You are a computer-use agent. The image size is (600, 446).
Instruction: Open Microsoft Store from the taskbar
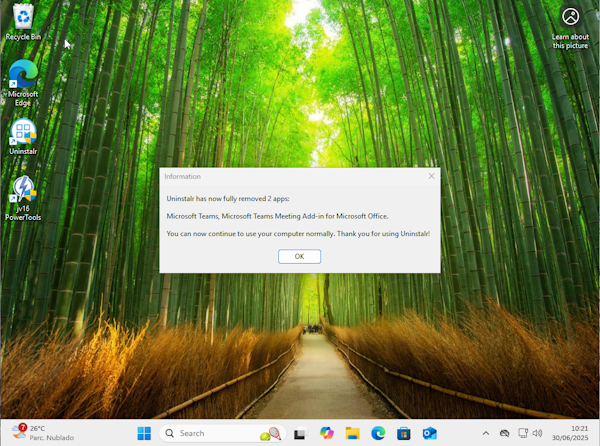pyautogui.click(x=404, y=433)
